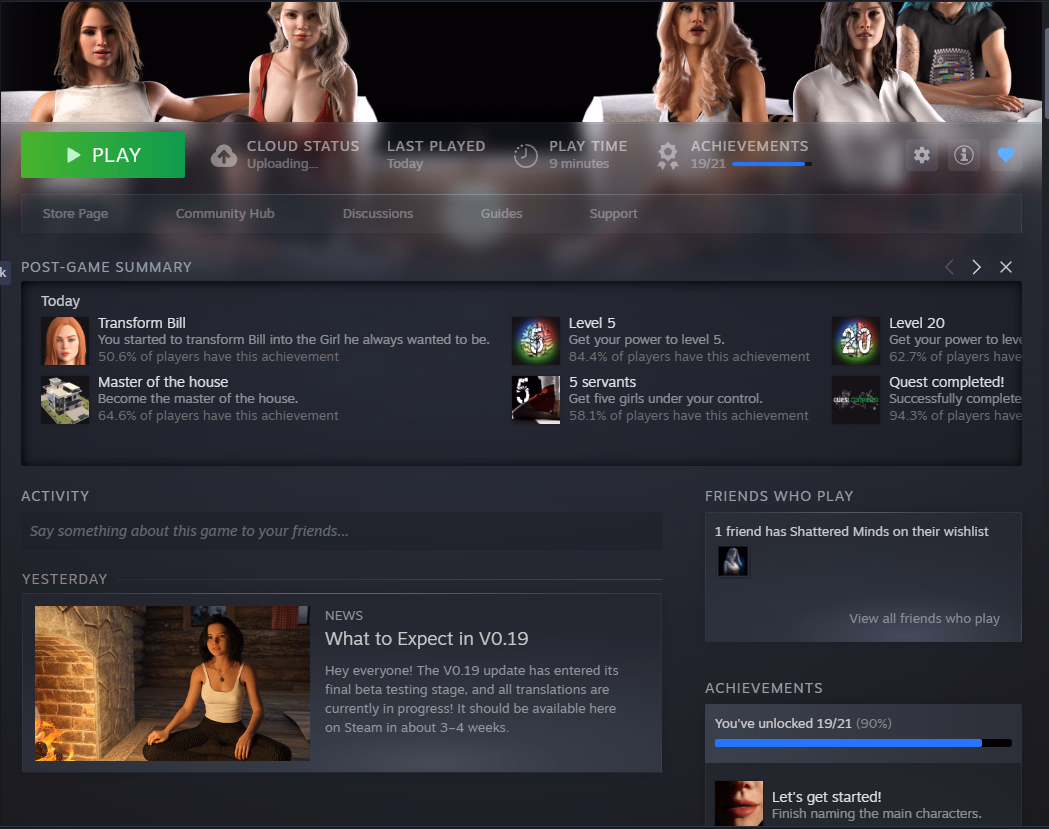Click the unlocked achievements progress bar

point(863,743)
